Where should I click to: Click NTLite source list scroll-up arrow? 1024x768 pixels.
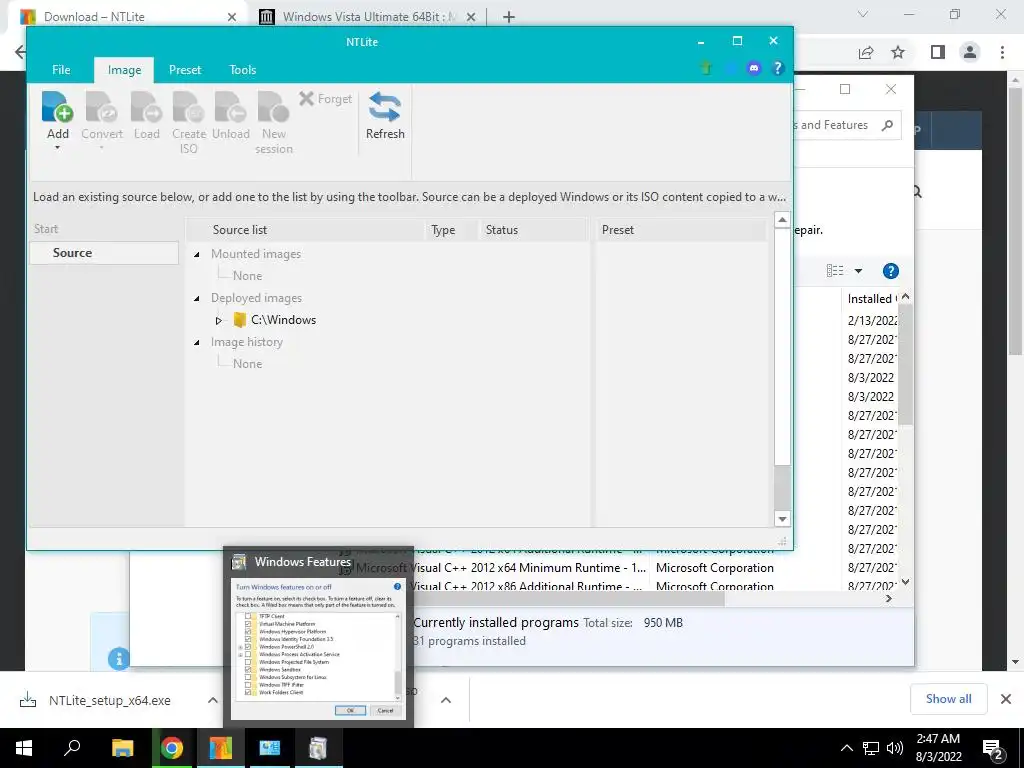[782, 220]
